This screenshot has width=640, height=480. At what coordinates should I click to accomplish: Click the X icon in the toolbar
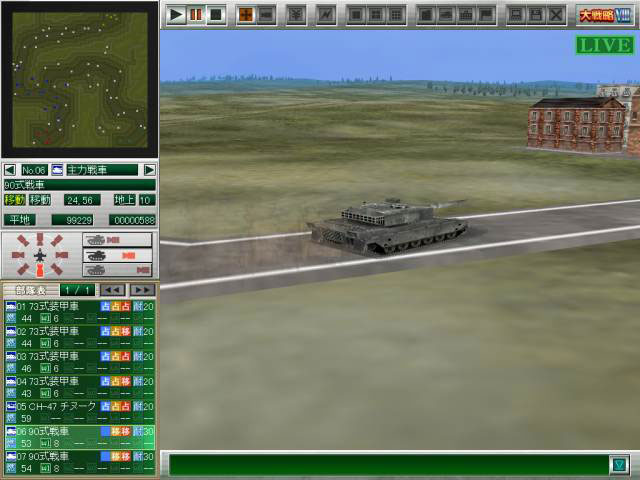pos(556,15)
